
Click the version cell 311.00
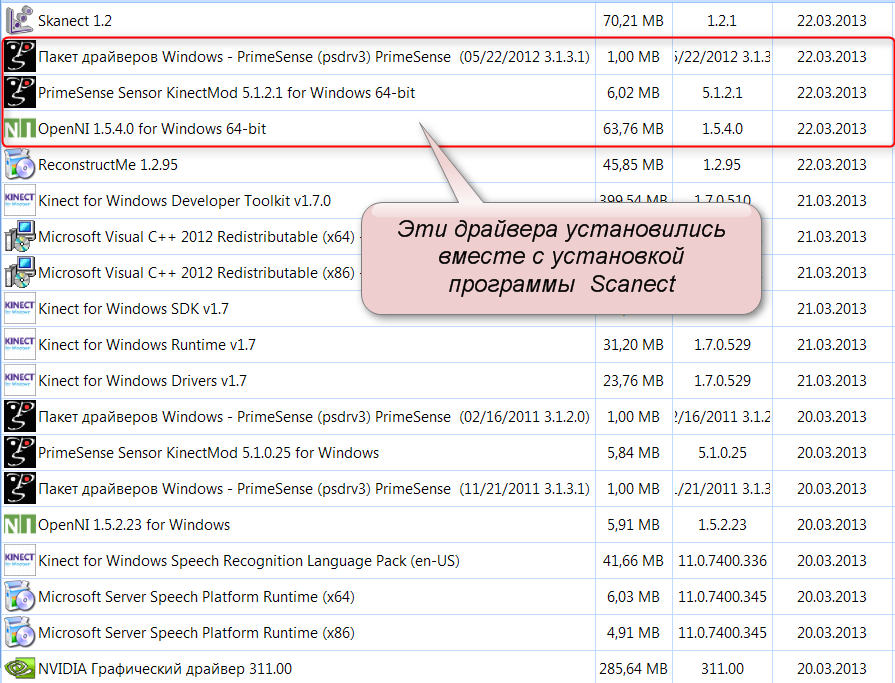[x=722, y=668]
